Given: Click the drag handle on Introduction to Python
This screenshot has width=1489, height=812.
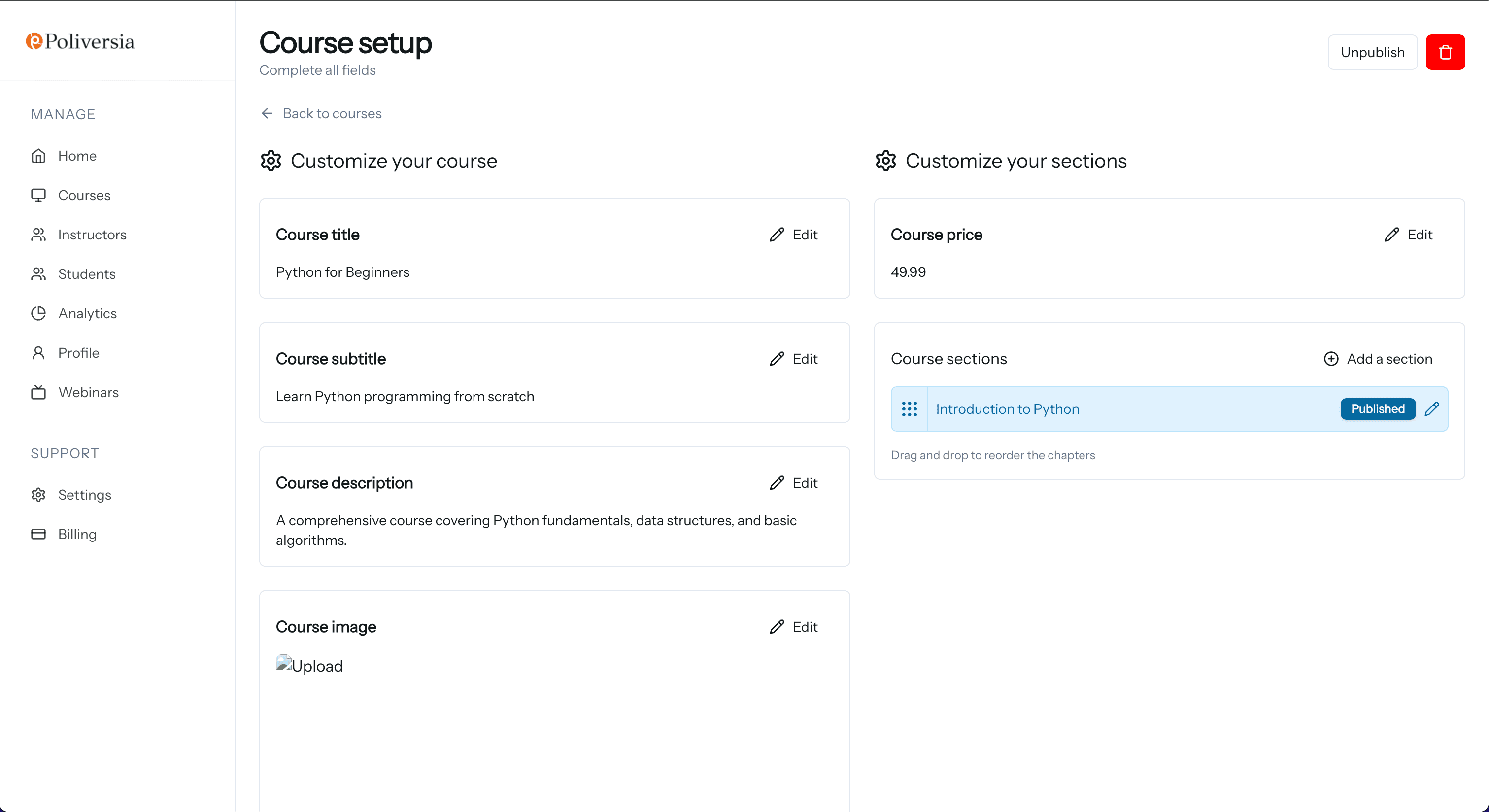Looking at the screenshot, I should click(x=909, y=409).
